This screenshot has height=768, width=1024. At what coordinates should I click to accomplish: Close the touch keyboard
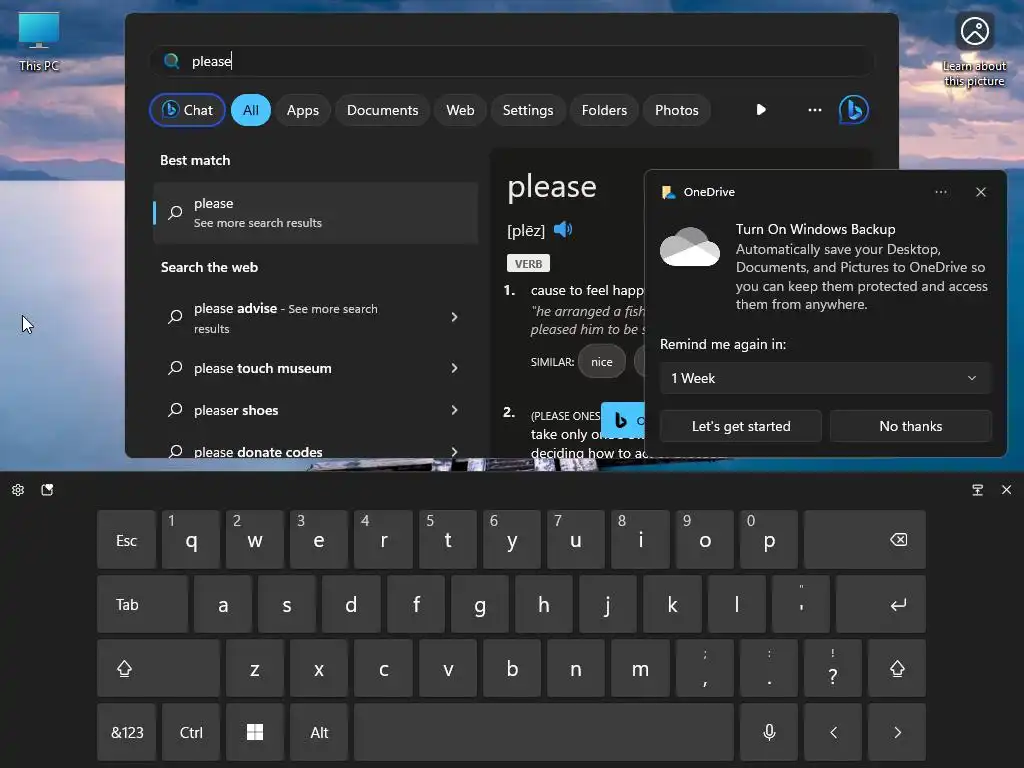coord(1006,490)
